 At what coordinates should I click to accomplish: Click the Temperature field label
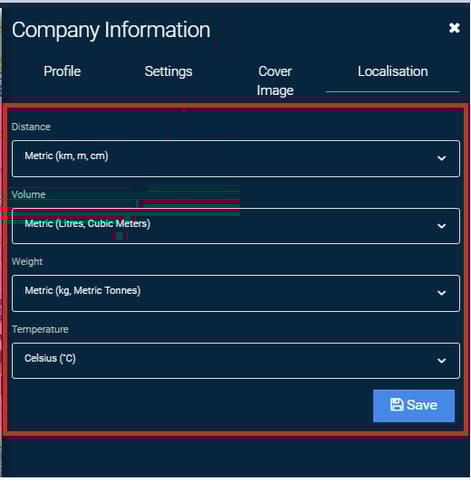(x=40, y=329)
